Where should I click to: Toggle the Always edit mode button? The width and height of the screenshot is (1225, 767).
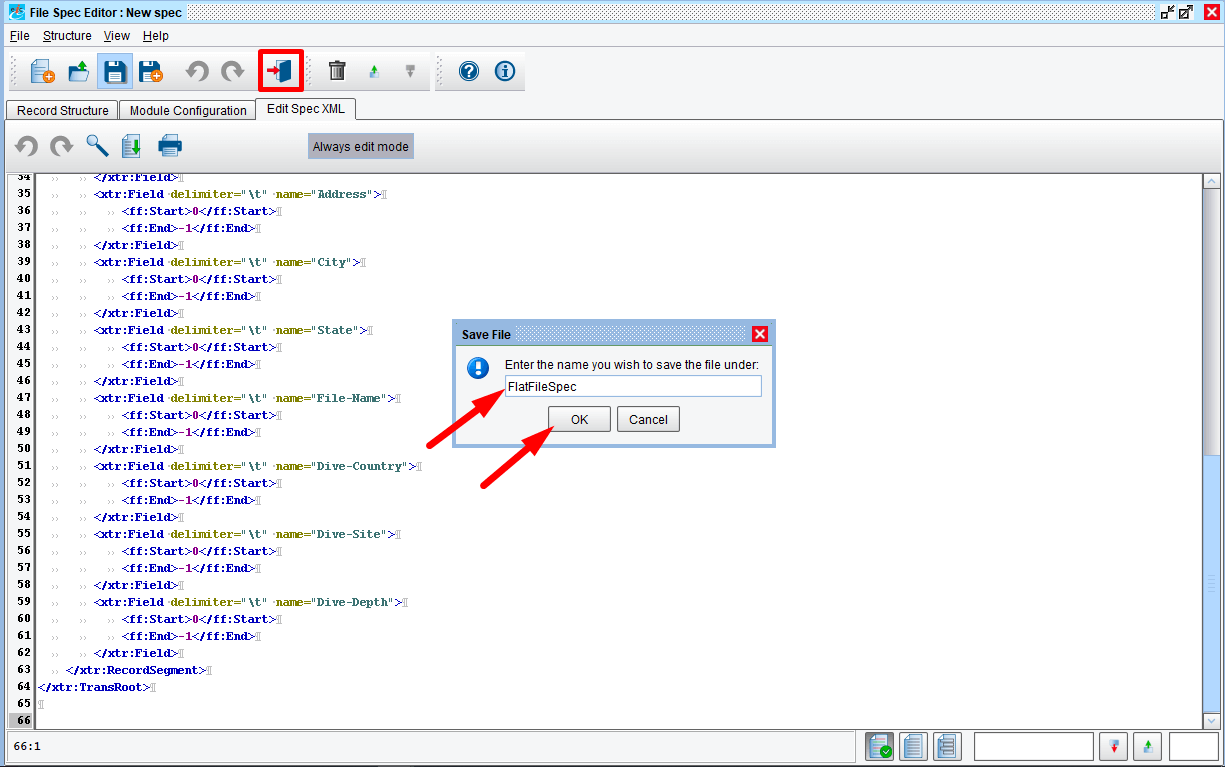360,146
